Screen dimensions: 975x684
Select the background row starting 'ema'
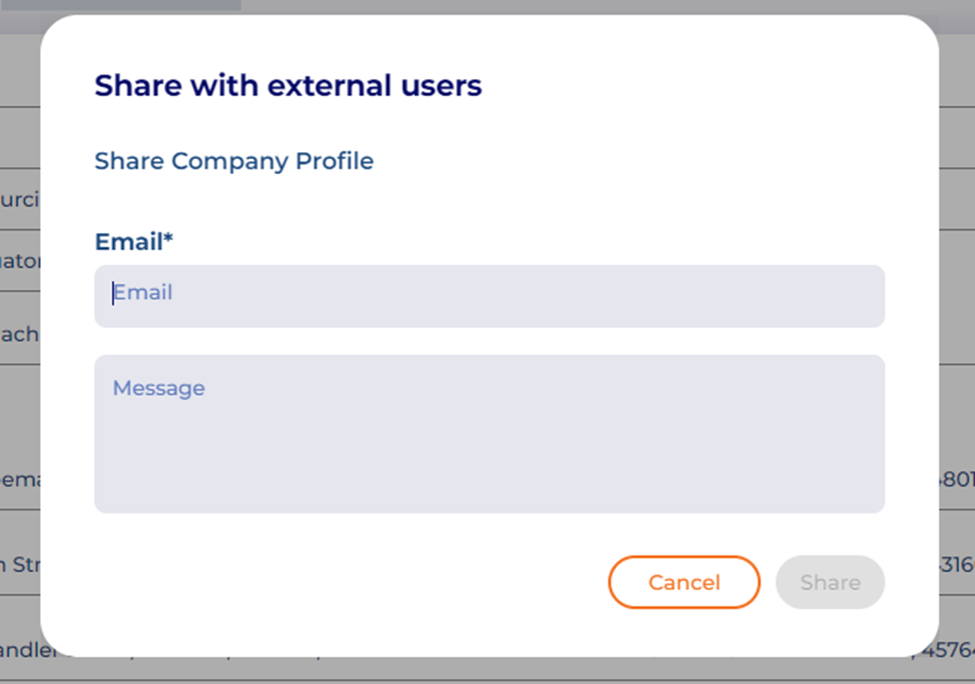(20, 479)
